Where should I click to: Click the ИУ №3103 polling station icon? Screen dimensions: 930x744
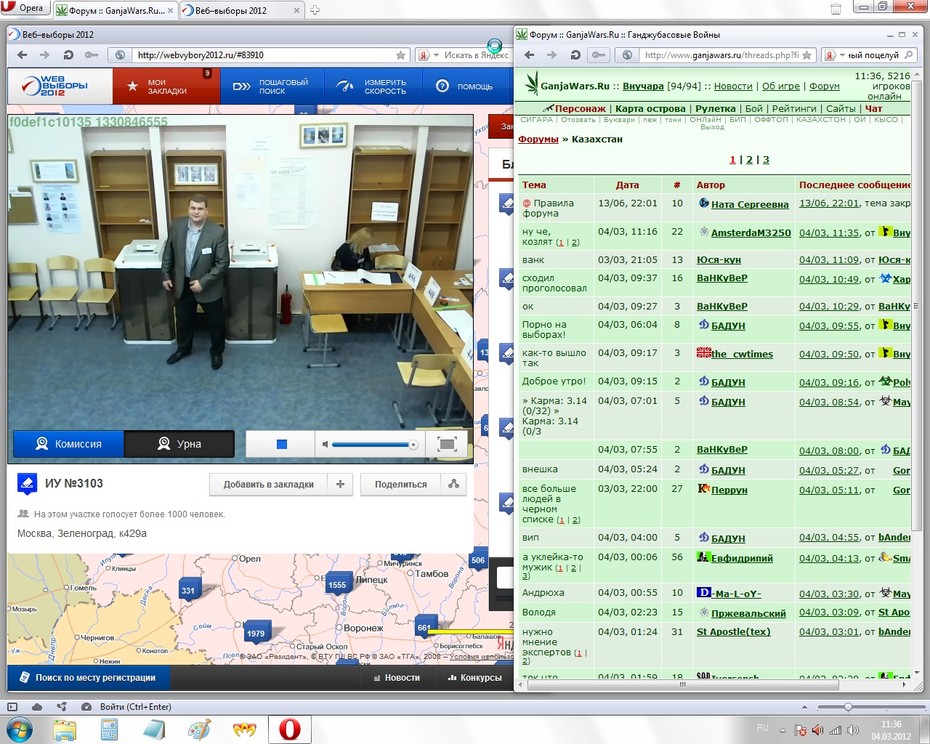click(x=27, y=484)
